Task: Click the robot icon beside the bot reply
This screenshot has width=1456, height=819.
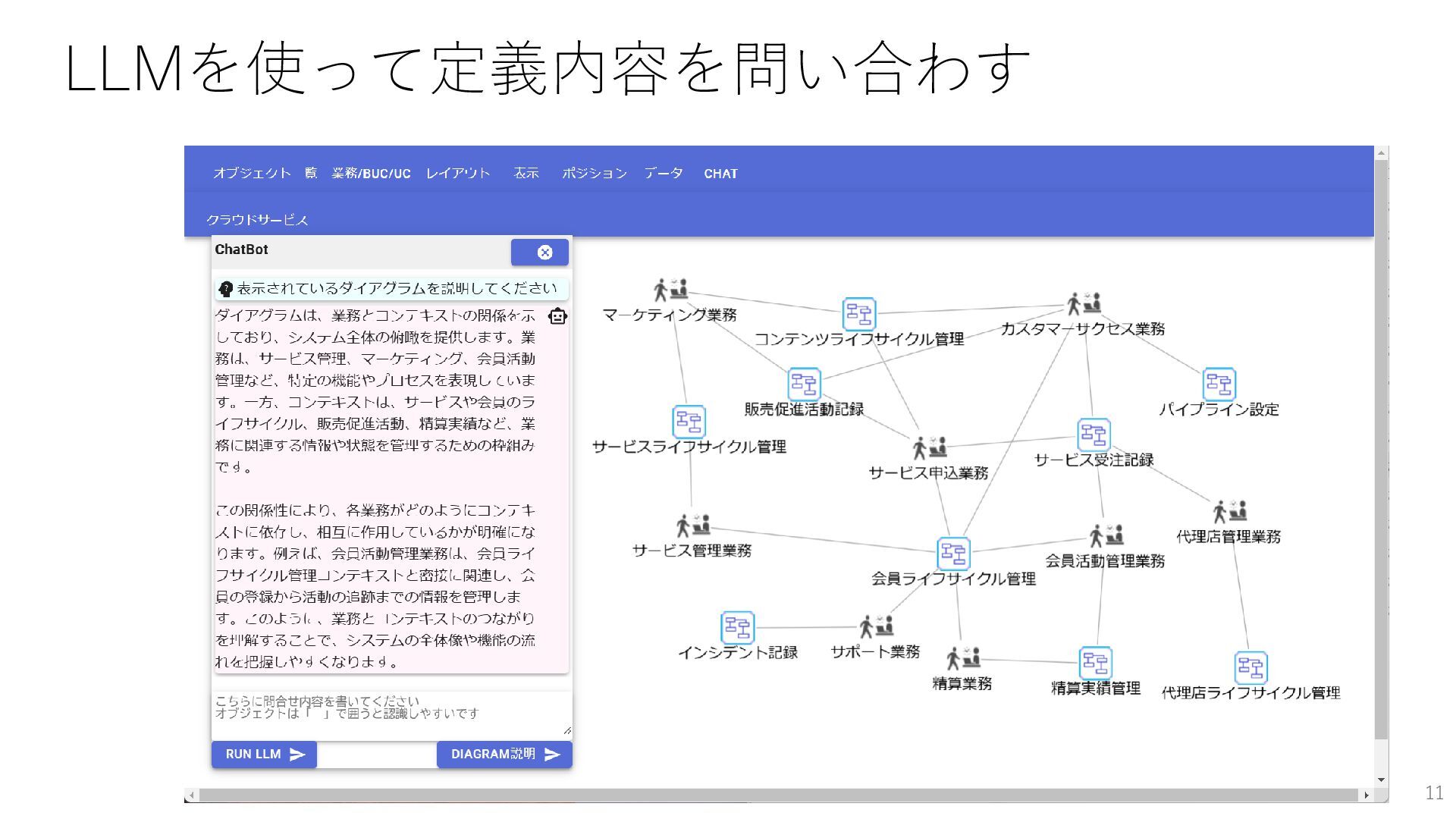Action: (557, 316)
